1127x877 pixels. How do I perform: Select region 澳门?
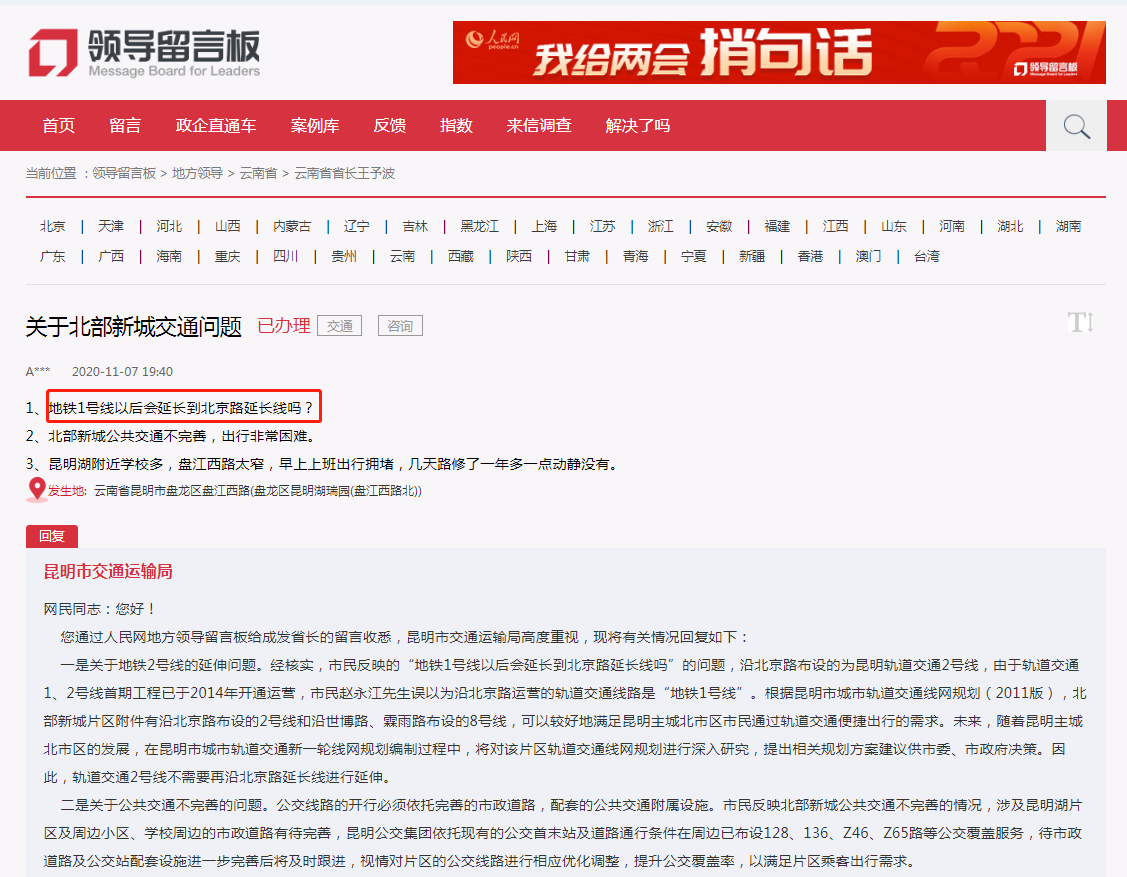[868, 257]
